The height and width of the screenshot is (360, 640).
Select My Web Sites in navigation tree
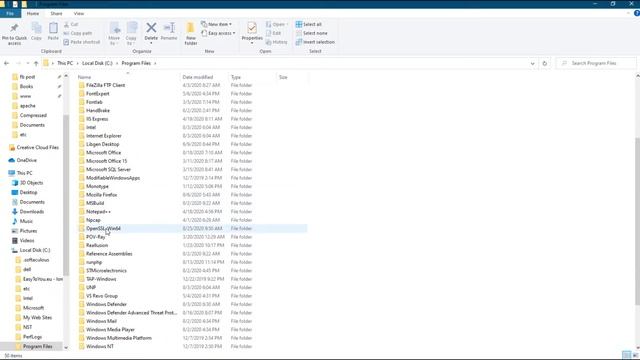37,318
